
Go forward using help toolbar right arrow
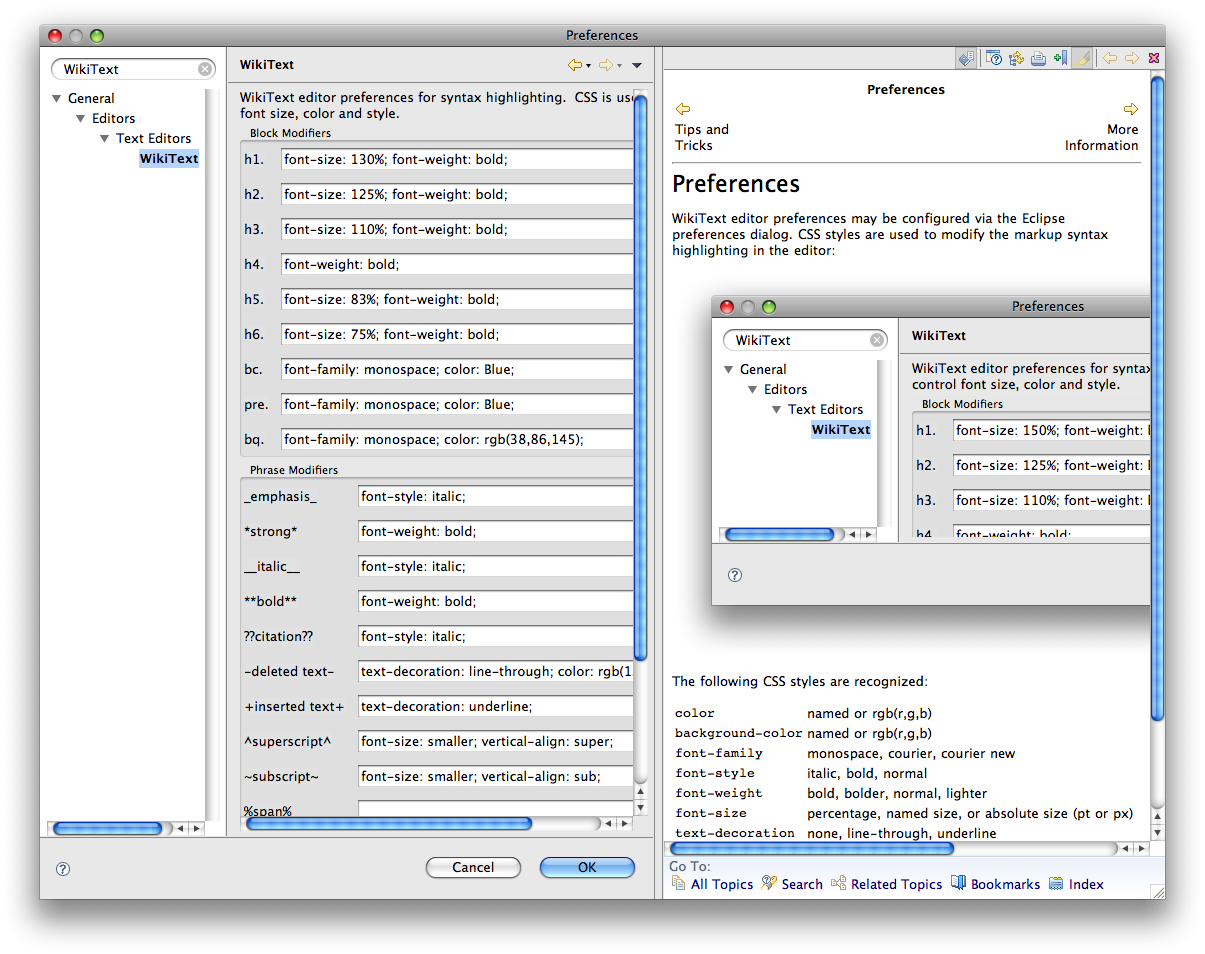click(1132, 58)
